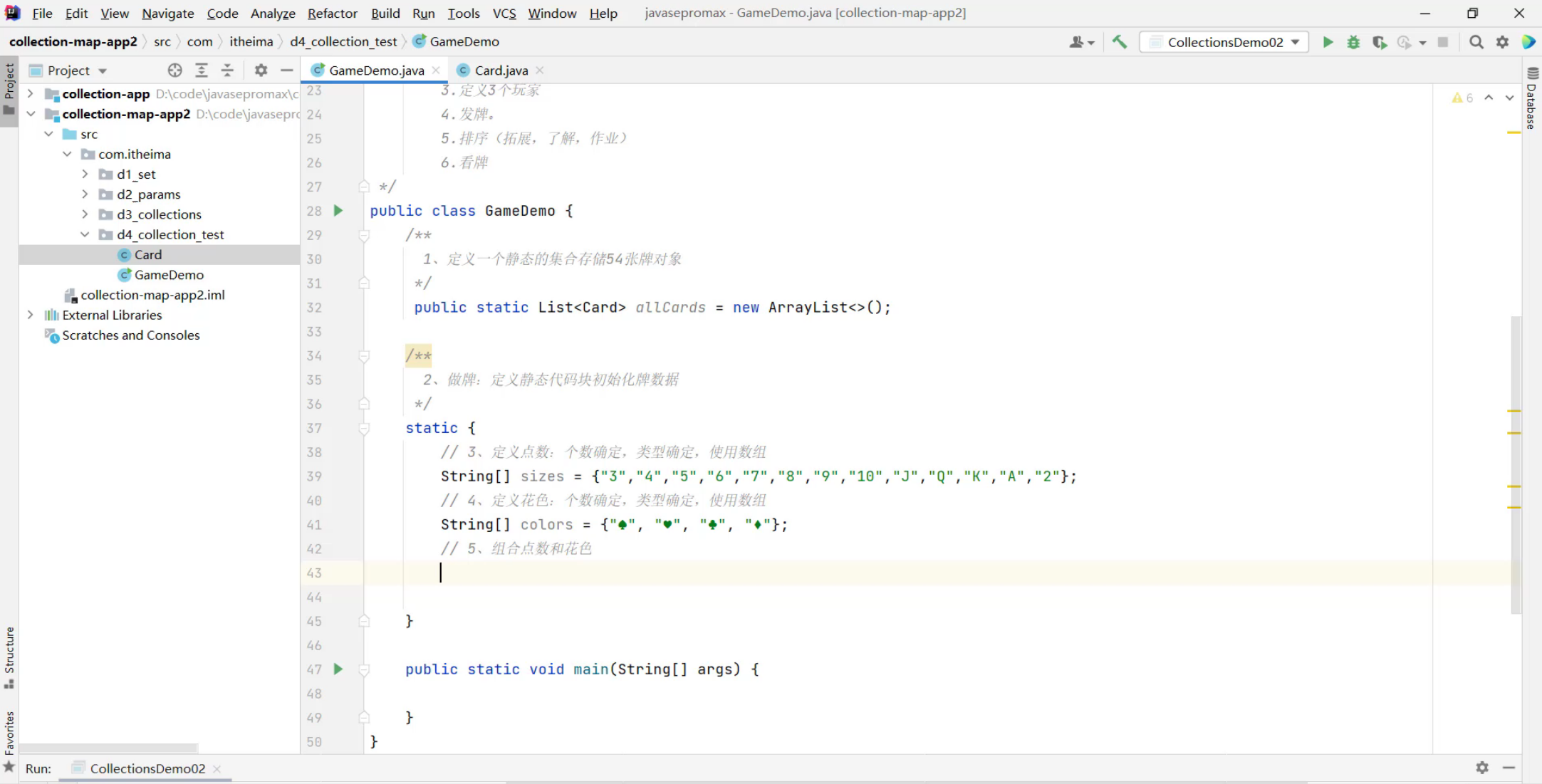This screenshot has height=784, width=1542.
Task: Switch to the Card.java tab
Action: (x=501, y=70)
